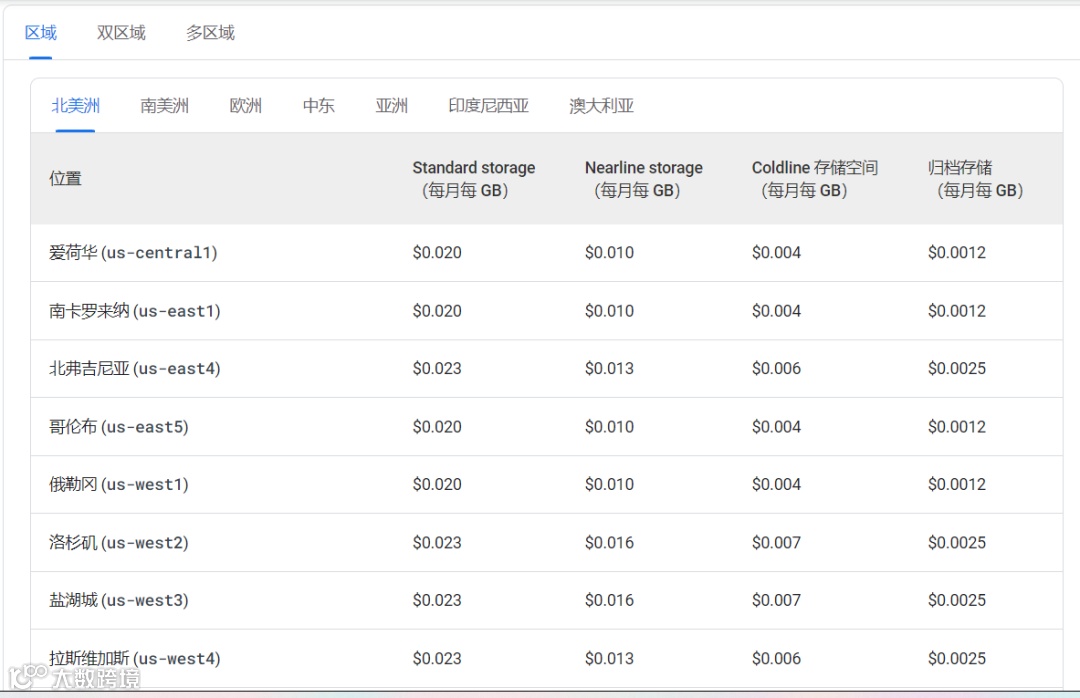Select the 爱荷华 (us-central1) row label
The height and width of the screenshot is (698, 1080).
[133, 253]
